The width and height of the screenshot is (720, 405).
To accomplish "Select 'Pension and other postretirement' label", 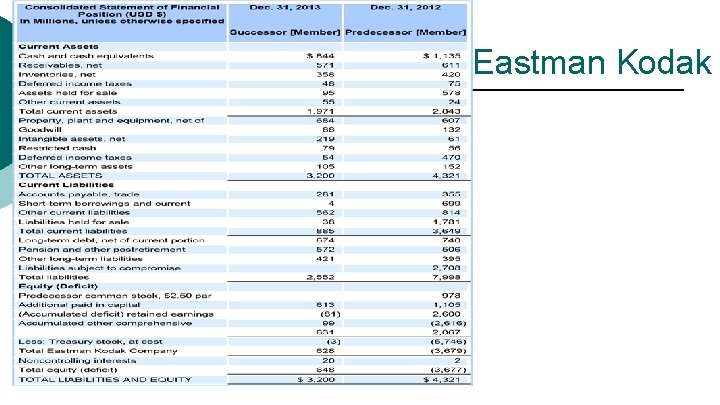I will 102,249.
